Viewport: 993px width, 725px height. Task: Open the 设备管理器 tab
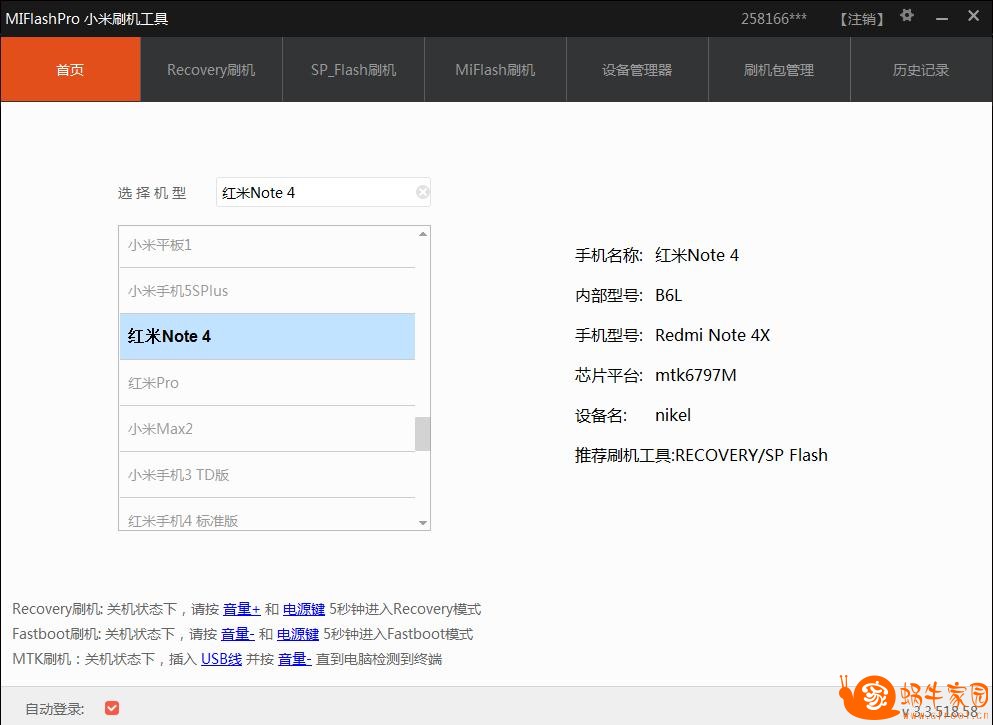click(x=637, y=69)
